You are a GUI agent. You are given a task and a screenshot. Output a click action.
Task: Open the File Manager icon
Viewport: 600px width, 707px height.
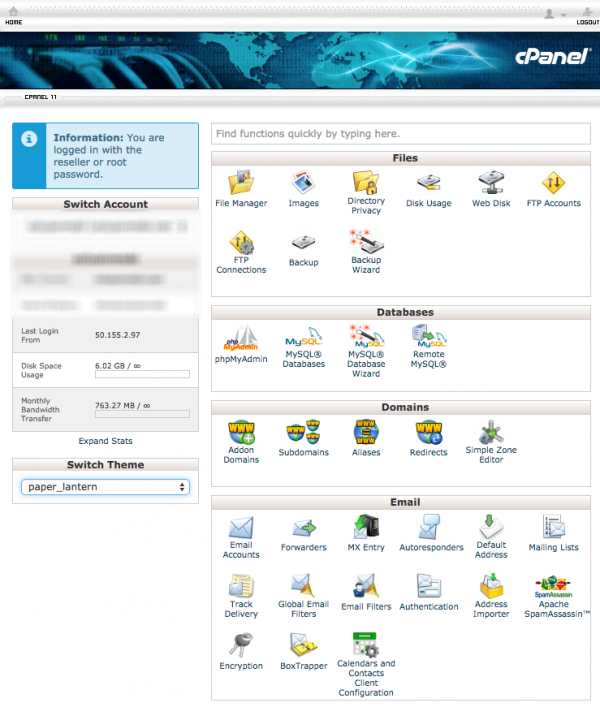pos(241,184)
